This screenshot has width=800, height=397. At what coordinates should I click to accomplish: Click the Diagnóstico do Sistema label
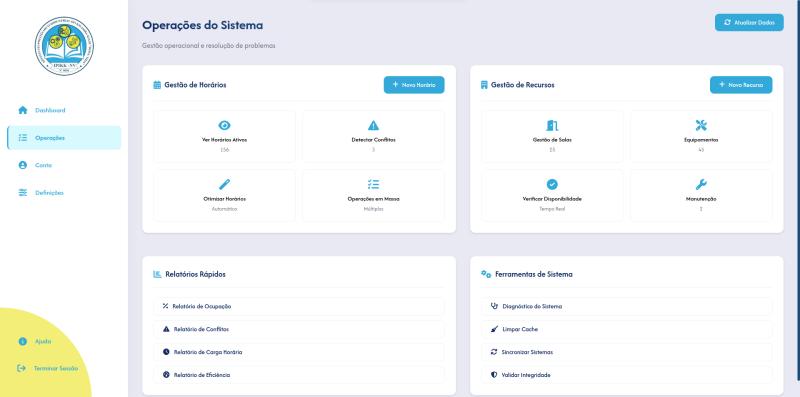pos(532,306)
